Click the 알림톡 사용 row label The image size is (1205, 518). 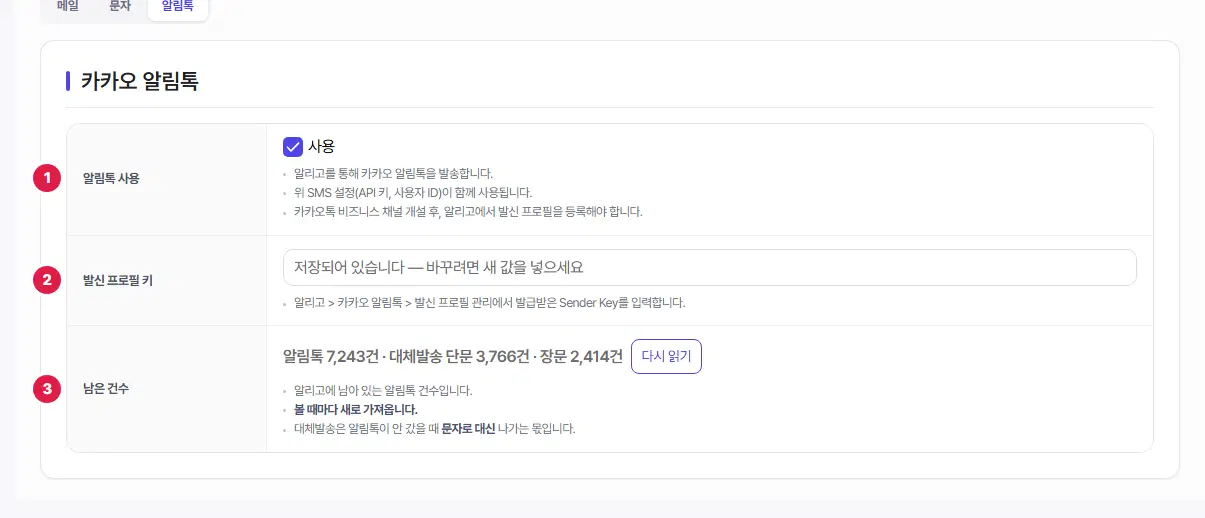point(111,179)
